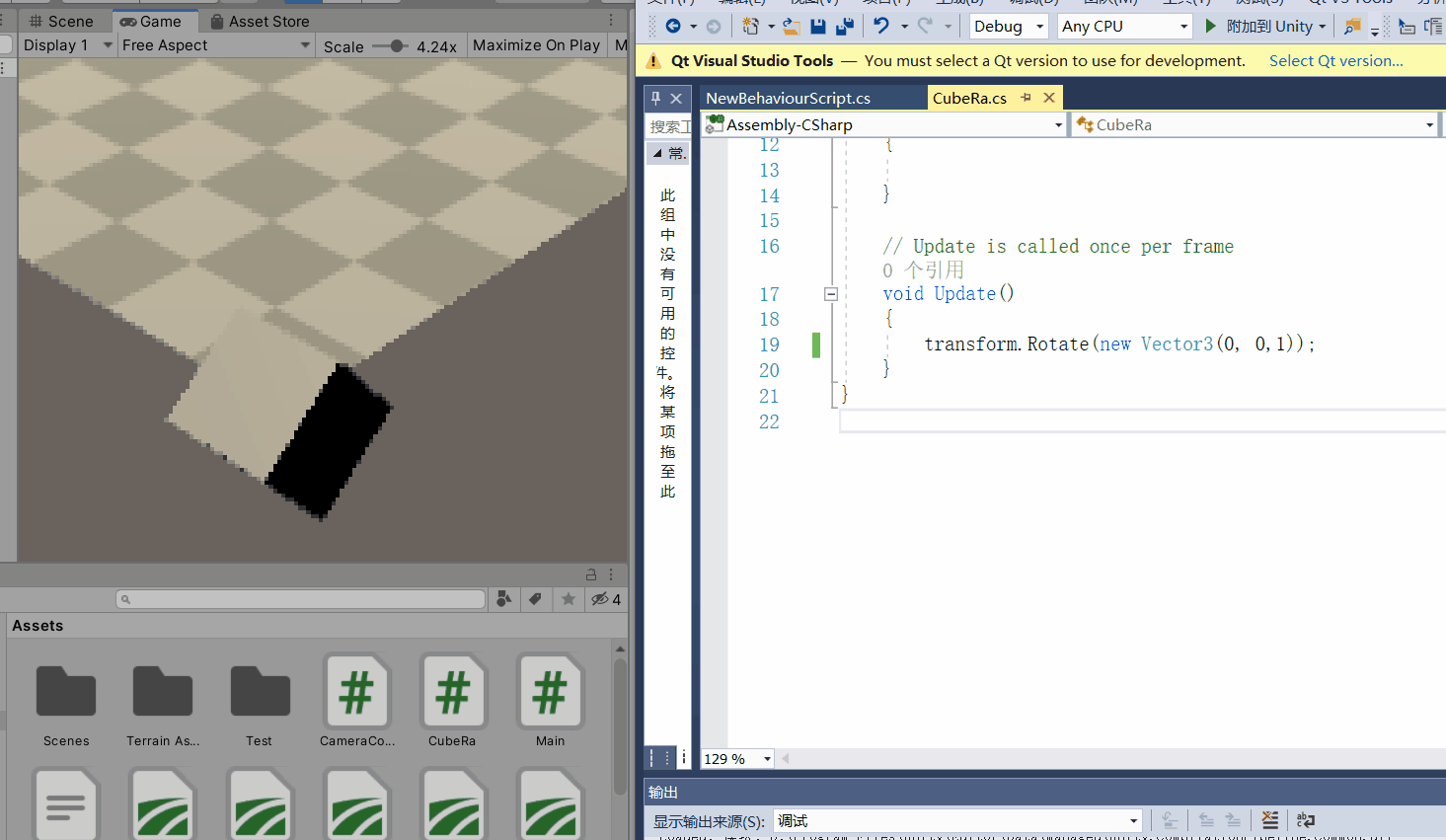Image resolution: width=1446 pixels, height=840 pixels.
Task: Click the 输出 output panel title
Action: coord(663,793)
